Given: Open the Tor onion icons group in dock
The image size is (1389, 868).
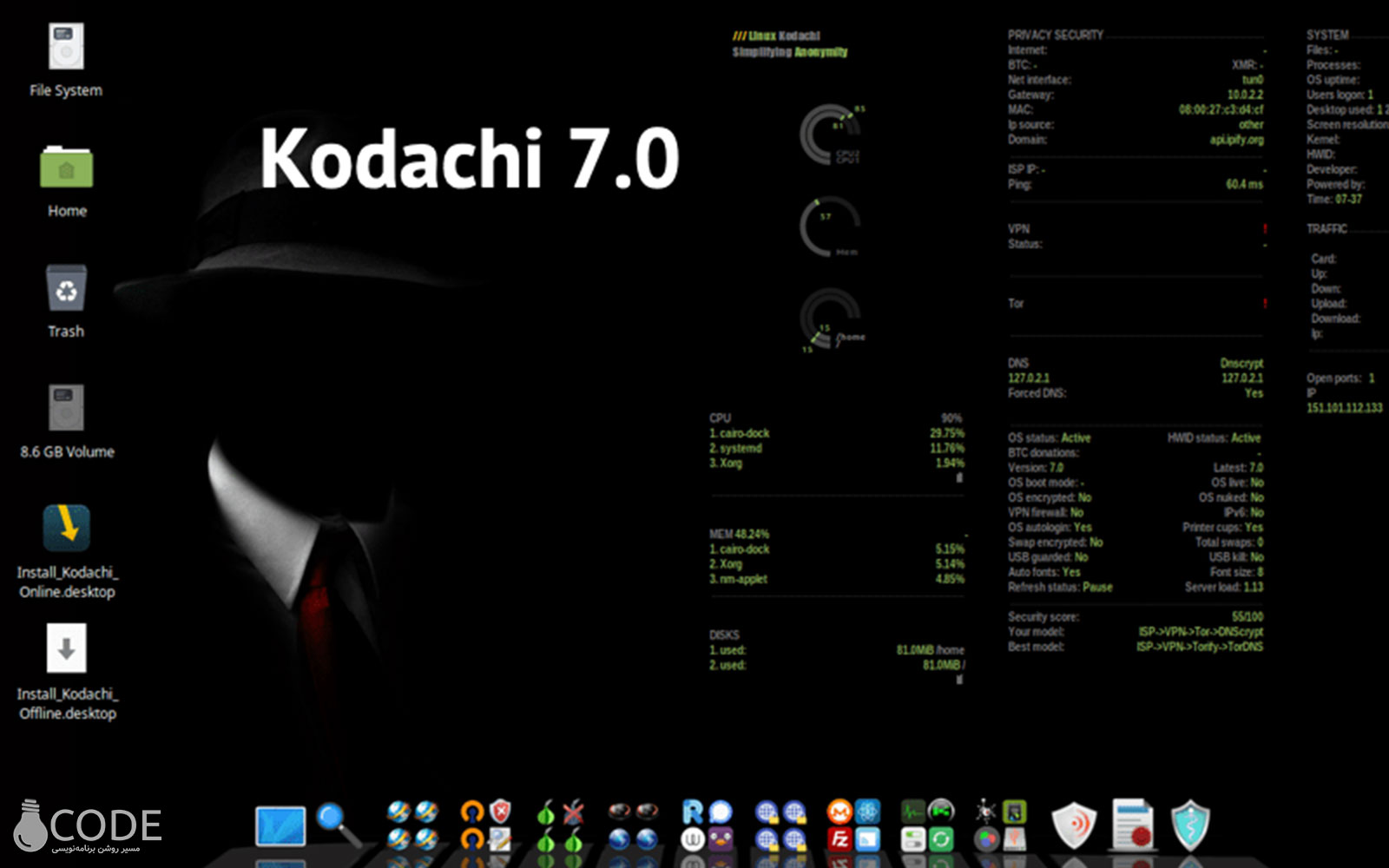Looking at the screenshot, I should coord(559,825).
